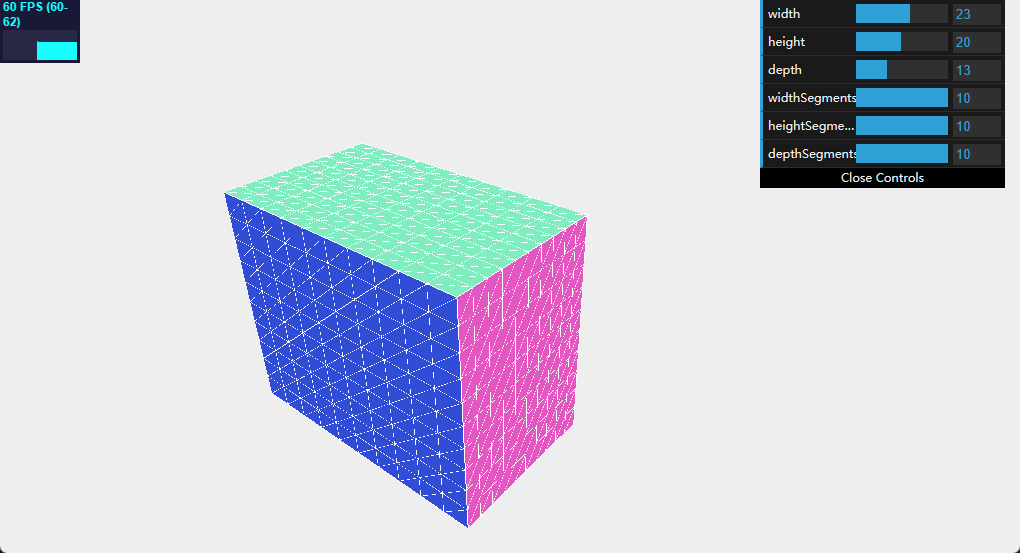Click the pink side face of the cube

[520, 370]
